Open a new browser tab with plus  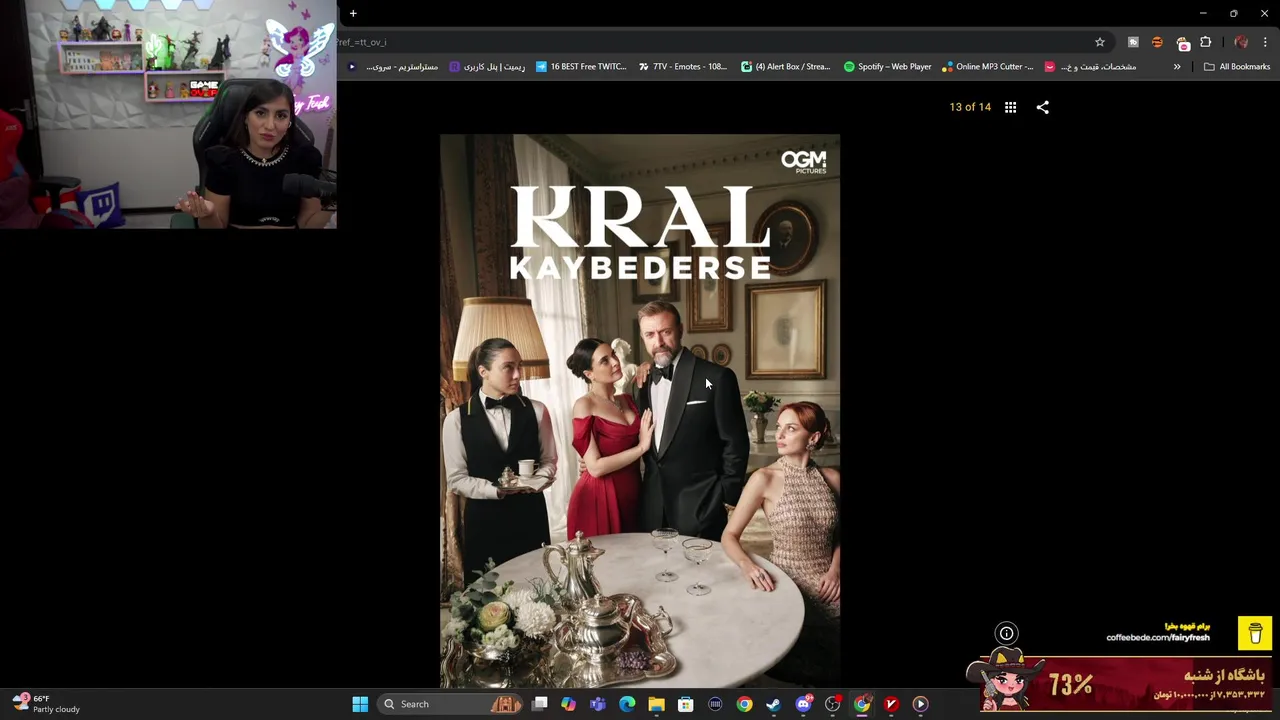(353, 13)
